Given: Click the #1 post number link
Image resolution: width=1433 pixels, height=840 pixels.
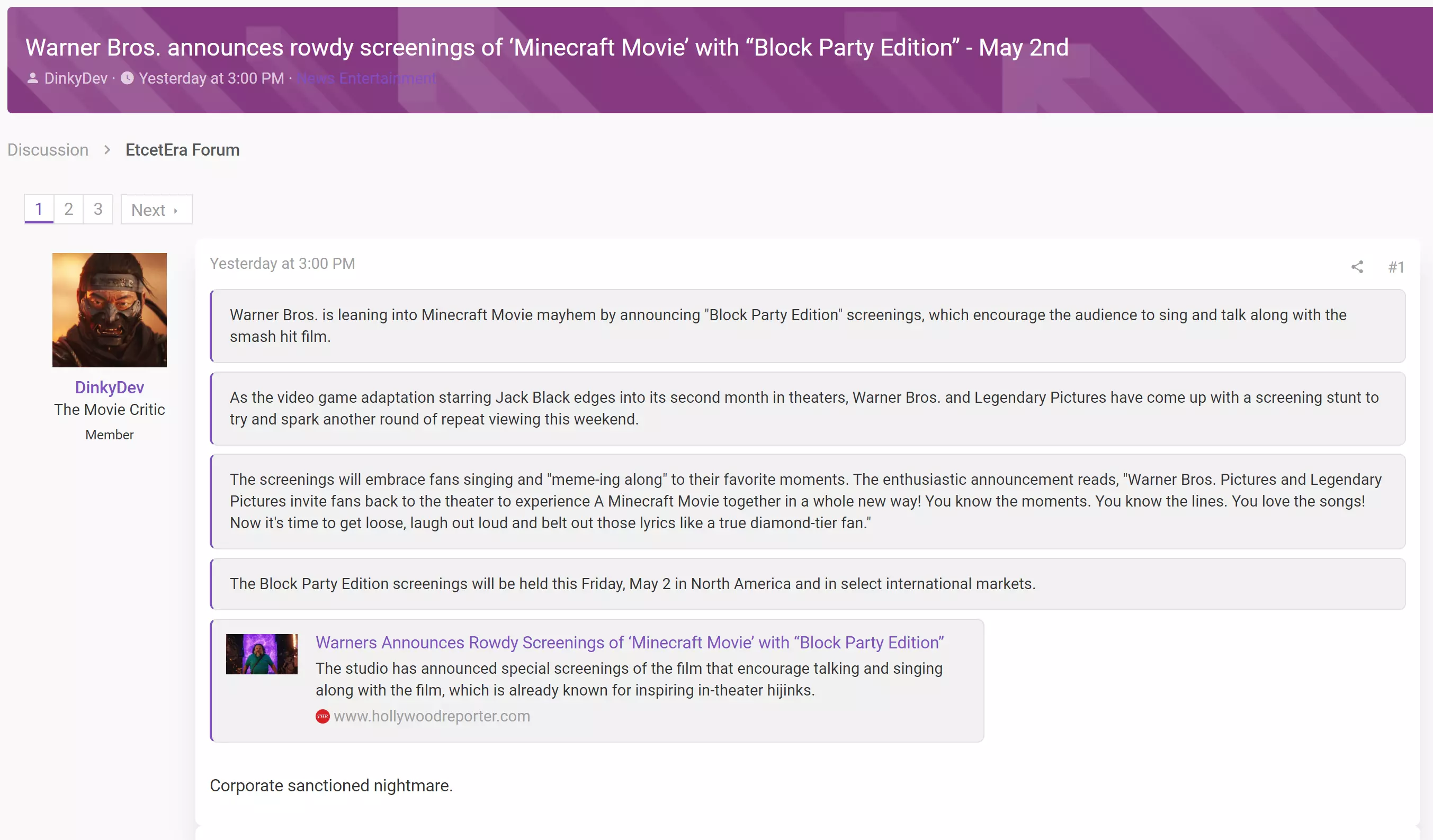Looking at the screenshot, I should click(1396, 267).
